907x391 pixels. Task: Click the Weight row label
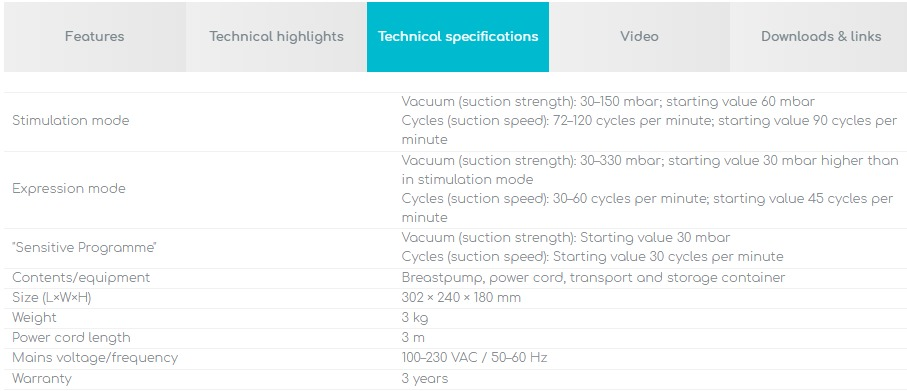34,318
